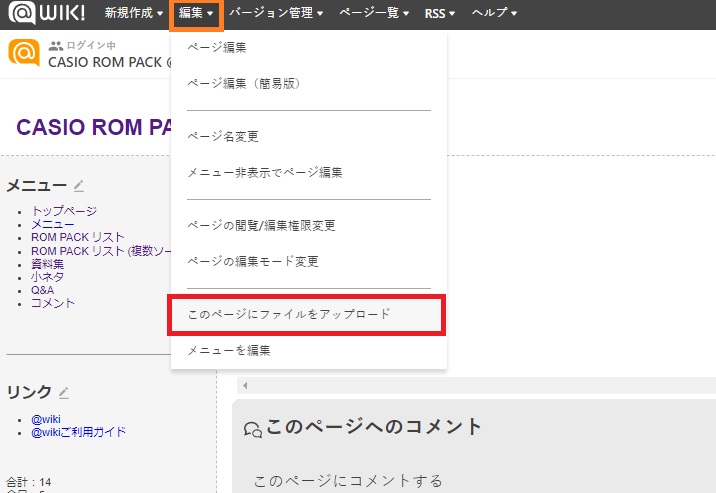Open the 編集 dropdown menu
This screenshot has height=493, width=716.
pos(196,13)
